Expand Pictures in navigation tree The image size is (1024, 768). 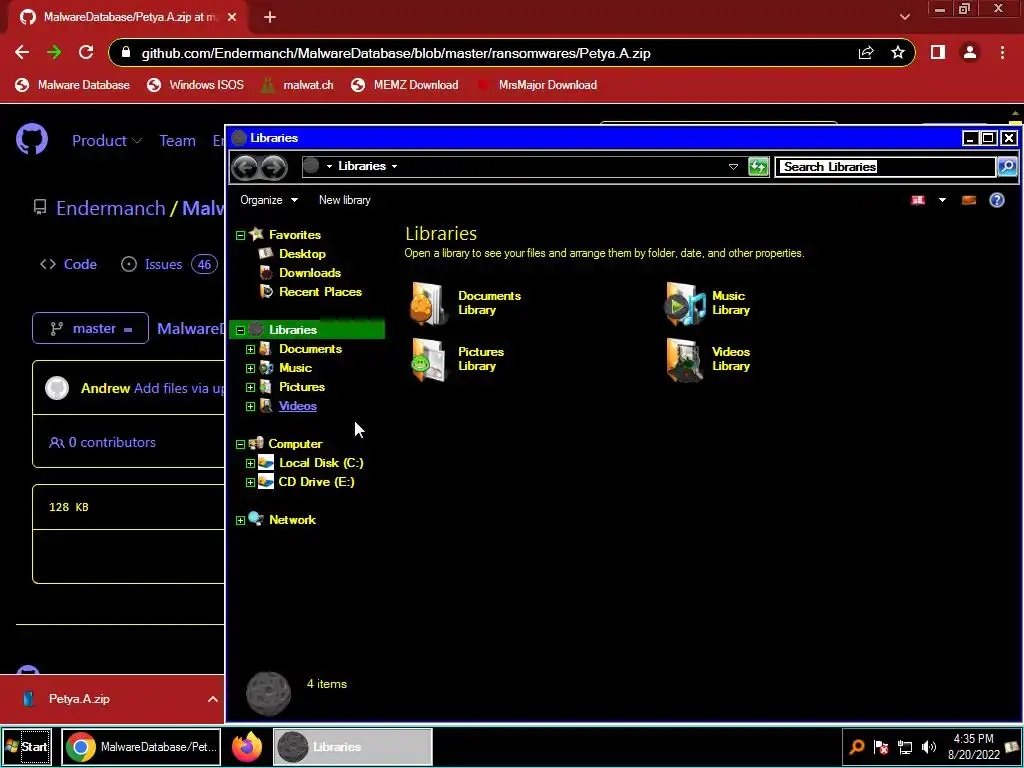tap(250, 387)
